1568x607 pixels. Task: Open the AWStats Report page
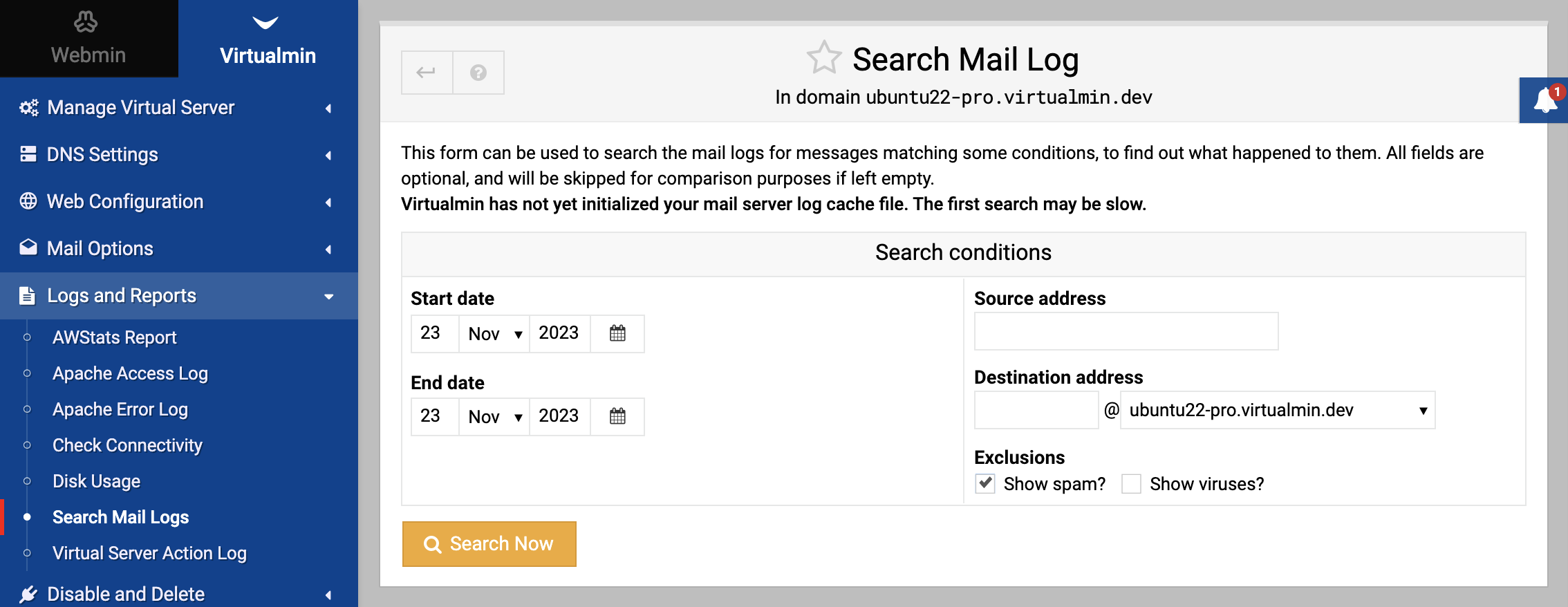tap(115, 337)
